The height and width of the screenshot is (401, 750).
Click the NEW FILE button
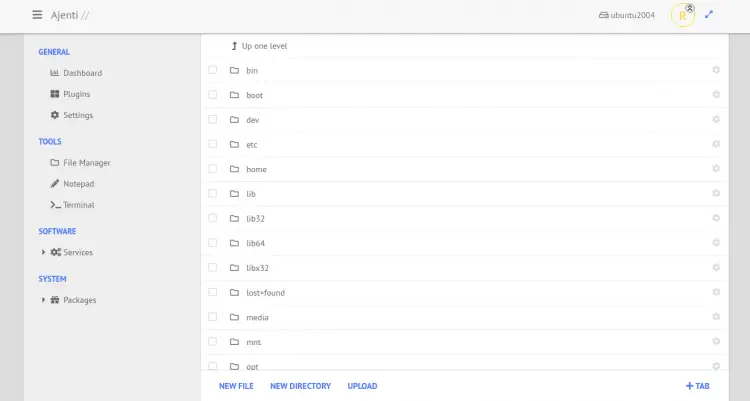[236, 386]
